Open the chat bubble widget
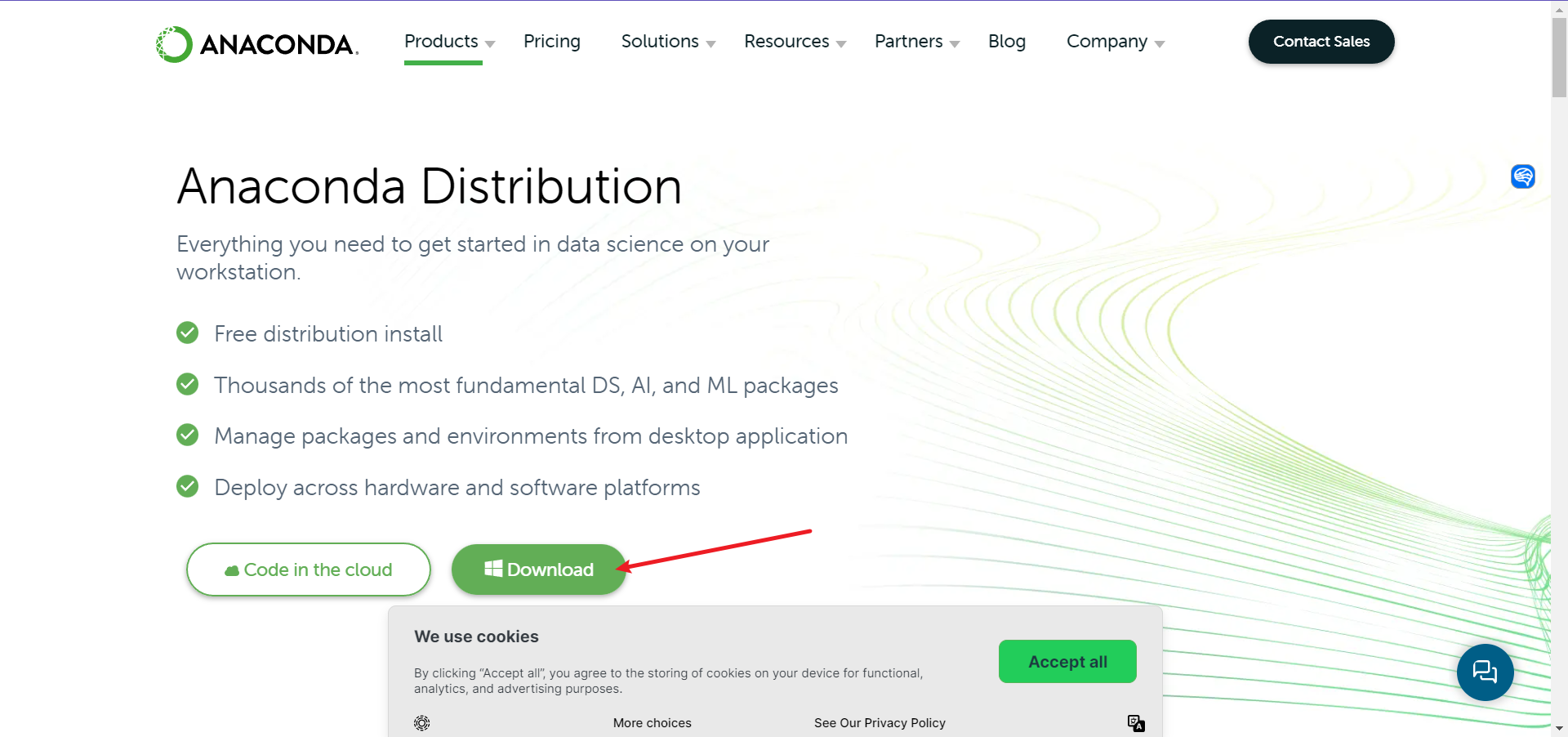Image resolution: width=1568 pixels, height=737 pixels. (x=1485, y=672)
